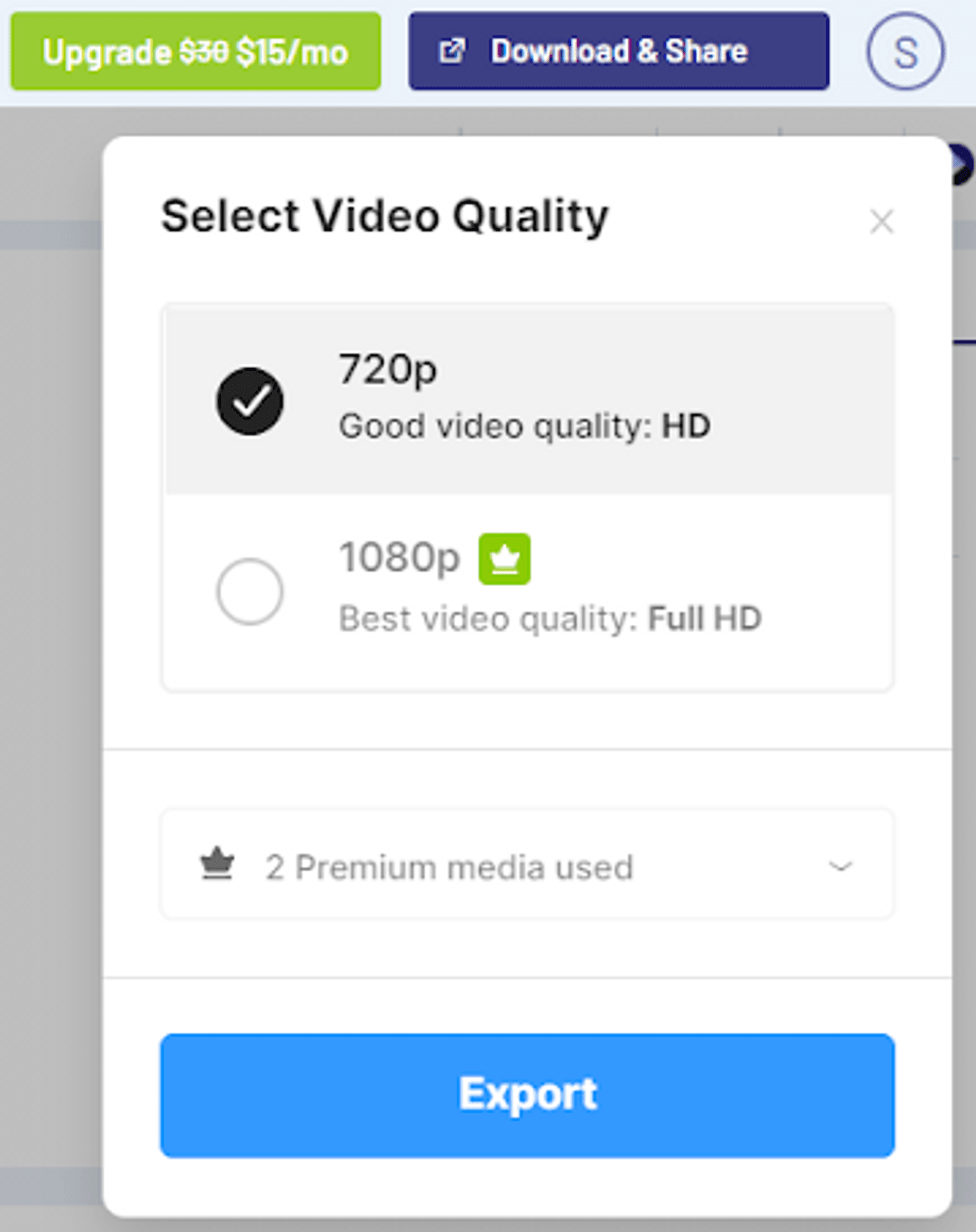Click the external-link icon on Download & Share

pyautogui.click(x=452, y=51)
